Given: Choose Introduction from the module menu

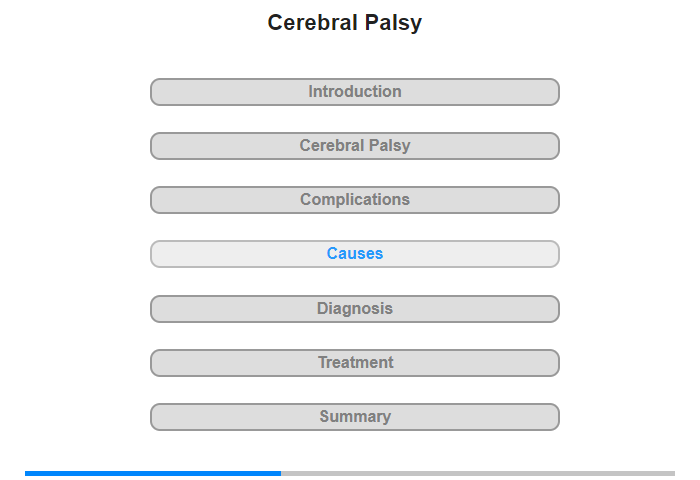Looking at the screenshot, I should (355, 92).
